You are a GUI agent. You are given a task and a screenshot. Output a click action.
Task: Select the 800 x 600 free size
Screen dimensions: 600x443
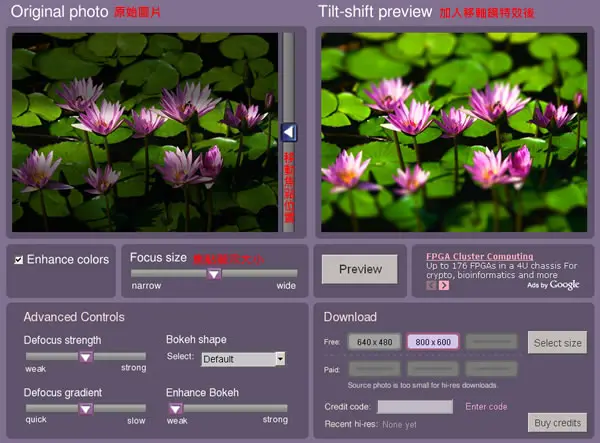433,342
